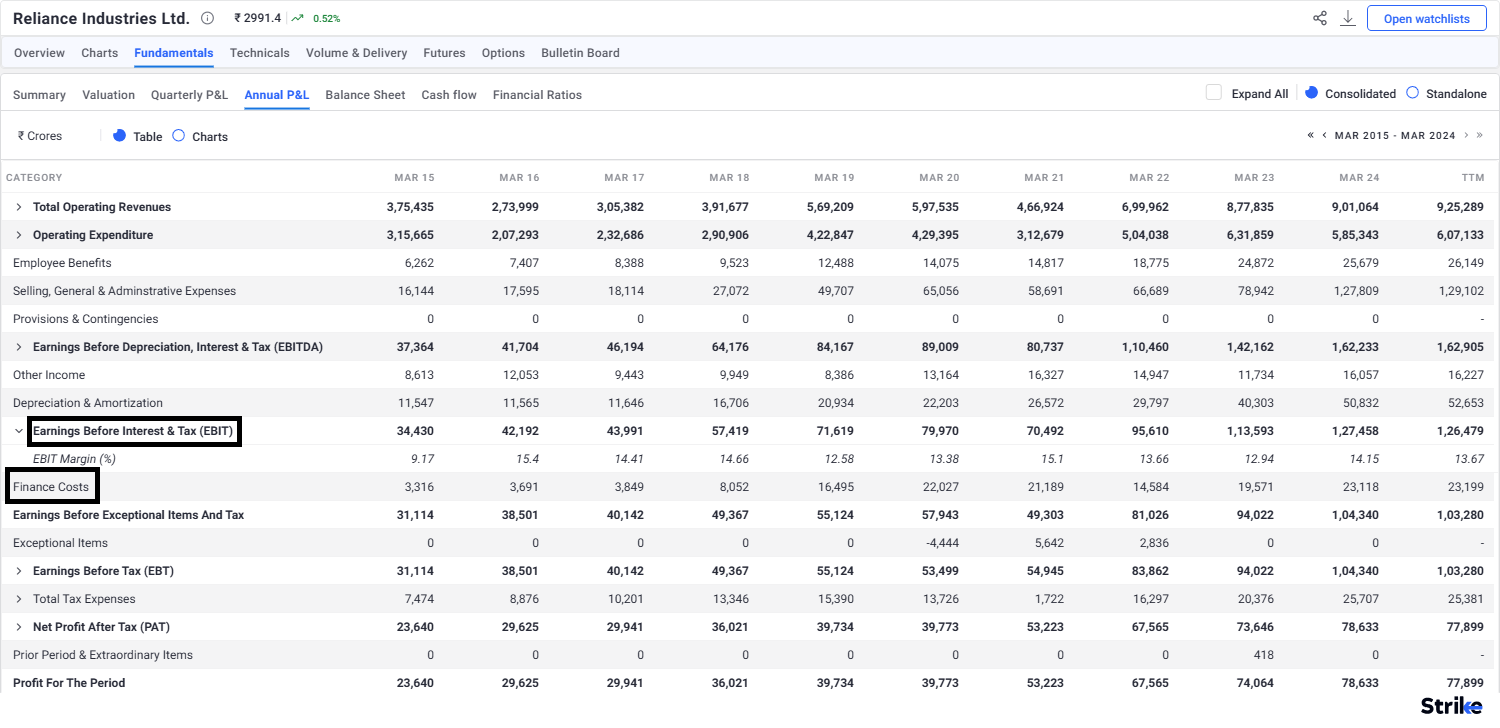Image resolution: width=1500 pixels, height=728 pixels.
Task: Open the Summary sub-tab
Action: (x=39, y=95)
